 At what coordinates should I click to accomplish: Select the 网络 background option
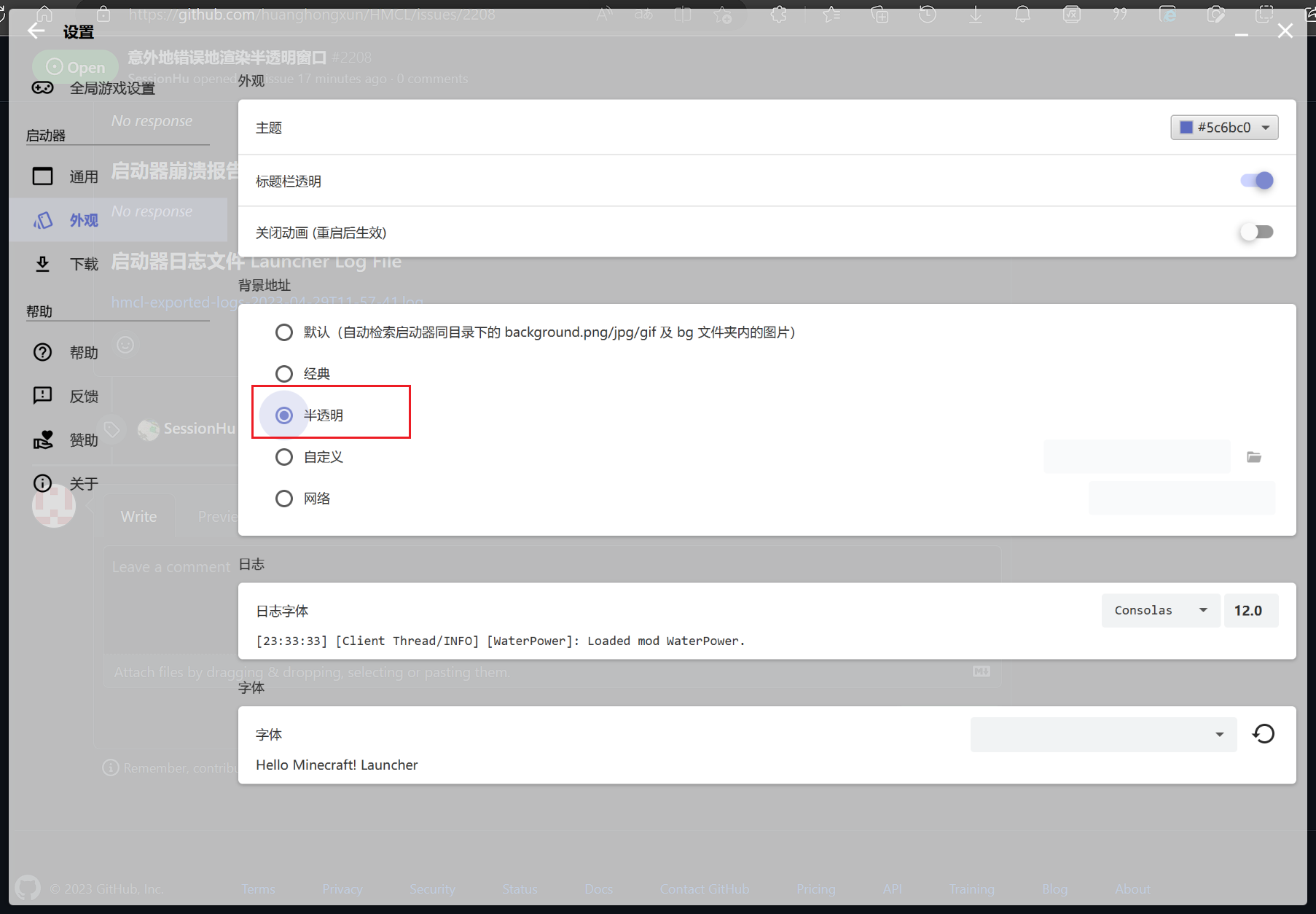(x=284, y=498)
